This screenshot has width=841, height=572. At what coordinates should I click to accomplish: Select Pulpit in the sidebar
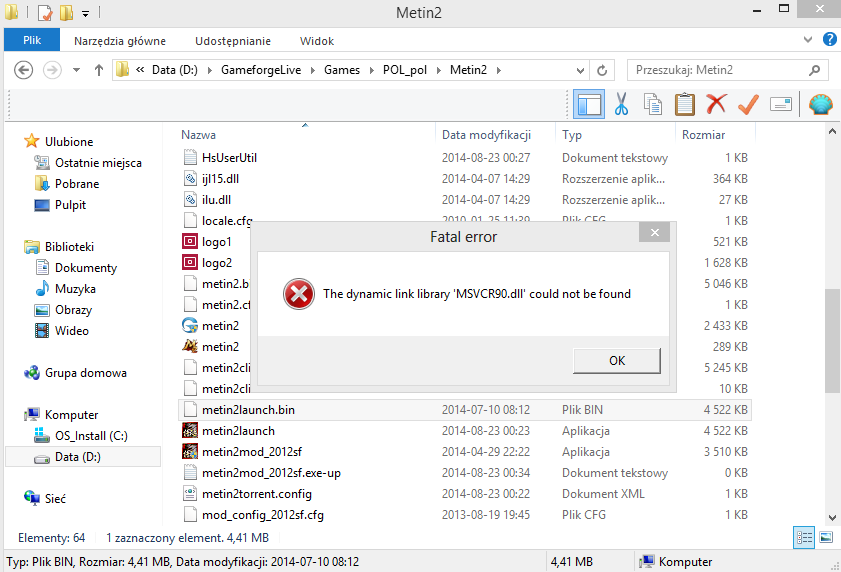[70, 204]
